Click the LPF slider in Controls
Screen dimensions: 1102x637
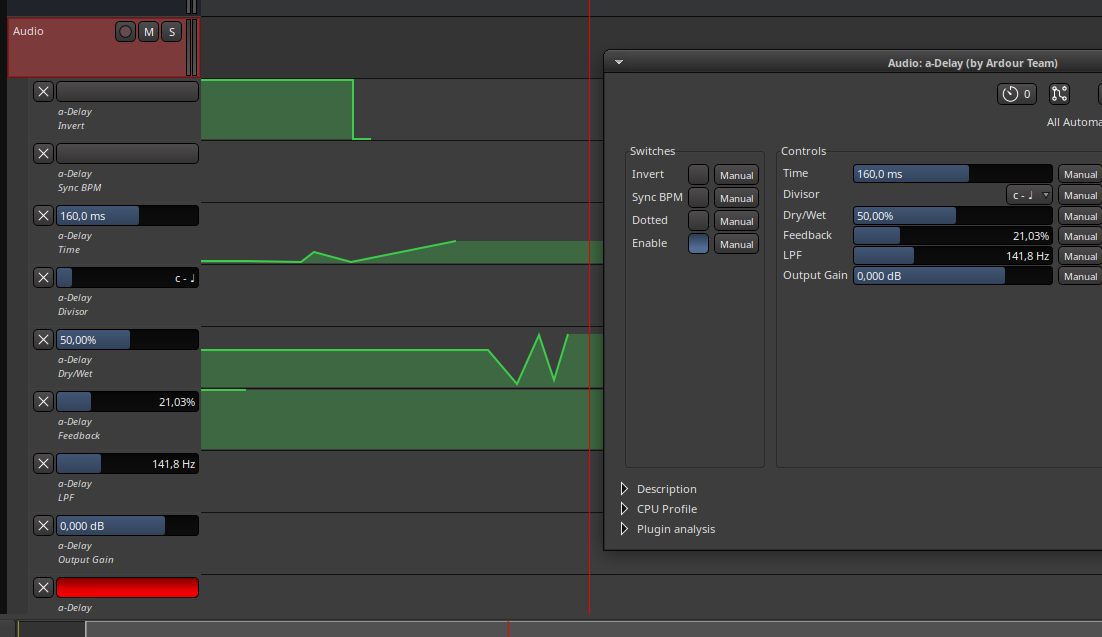click(x=952, y=256)
